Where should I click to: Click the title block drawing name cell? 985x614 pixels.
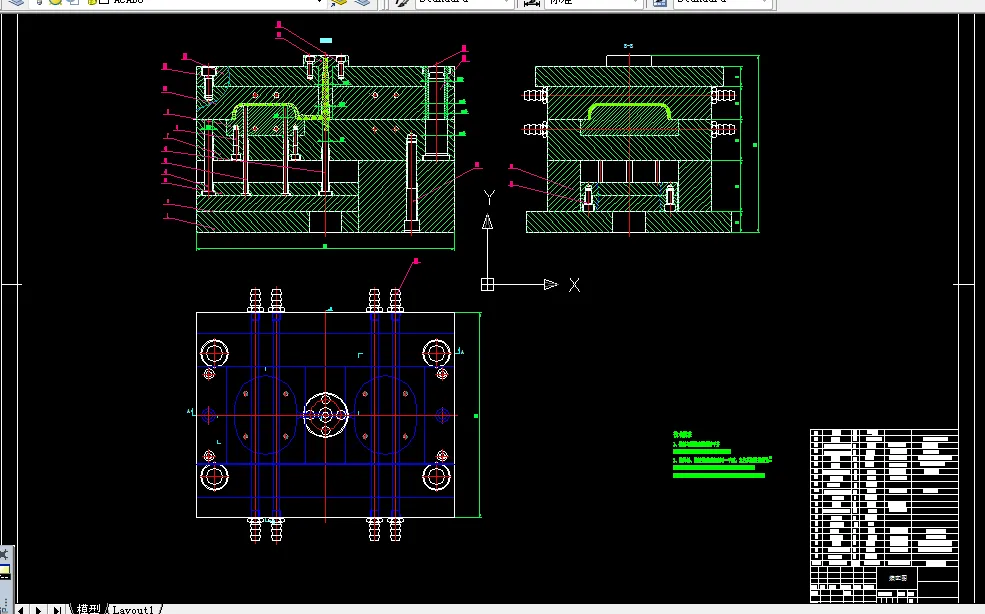(x=898, y=577)
